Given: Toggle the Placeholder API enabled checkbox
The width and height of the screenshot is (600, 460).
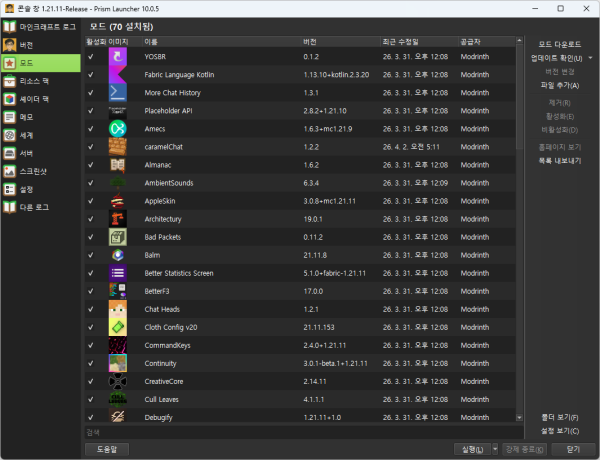Looking at the screenshot, I should [91, 111].
